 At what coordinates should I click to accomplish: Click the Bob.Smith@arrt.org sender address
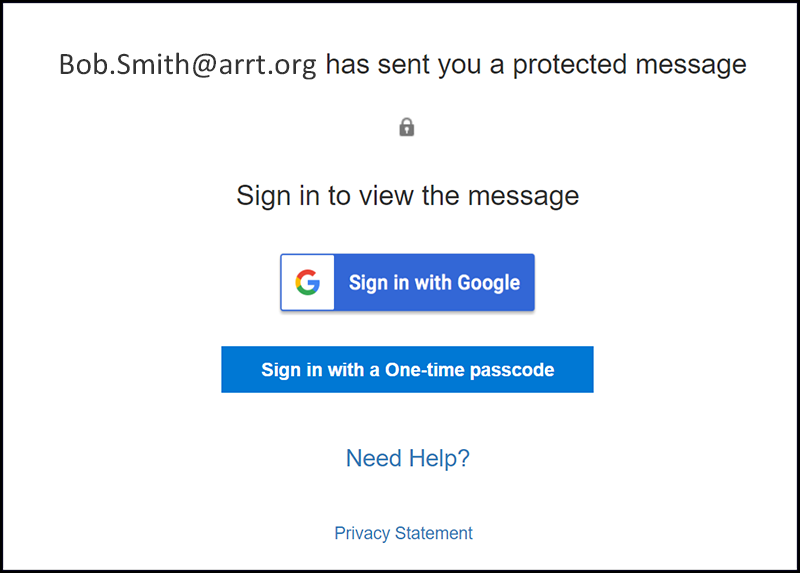[x=188, y=65]
